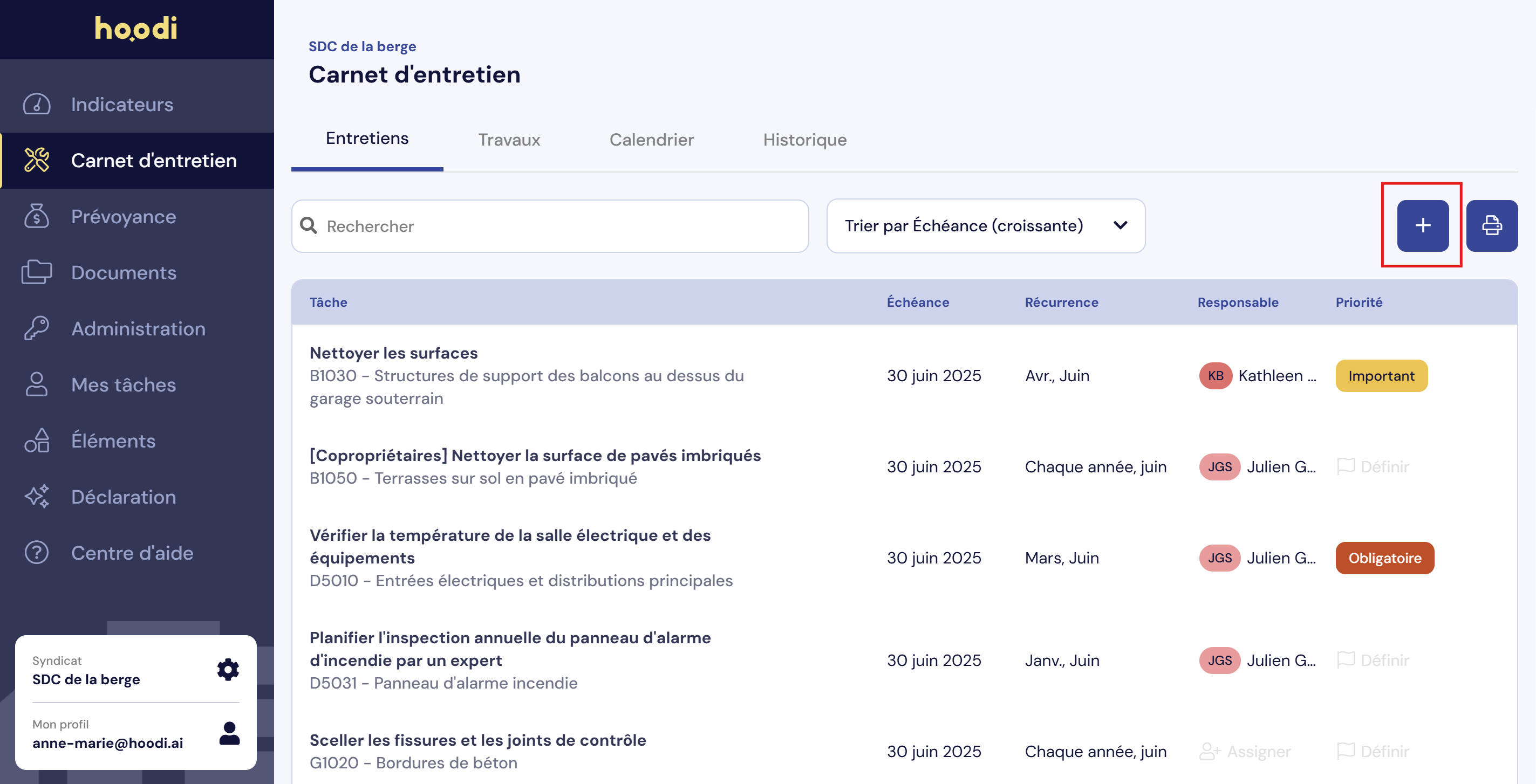Expand the Trier par Échéance dropdown
The width and height of the screenshot is (1536, 784).
click(x=985, y=226)
